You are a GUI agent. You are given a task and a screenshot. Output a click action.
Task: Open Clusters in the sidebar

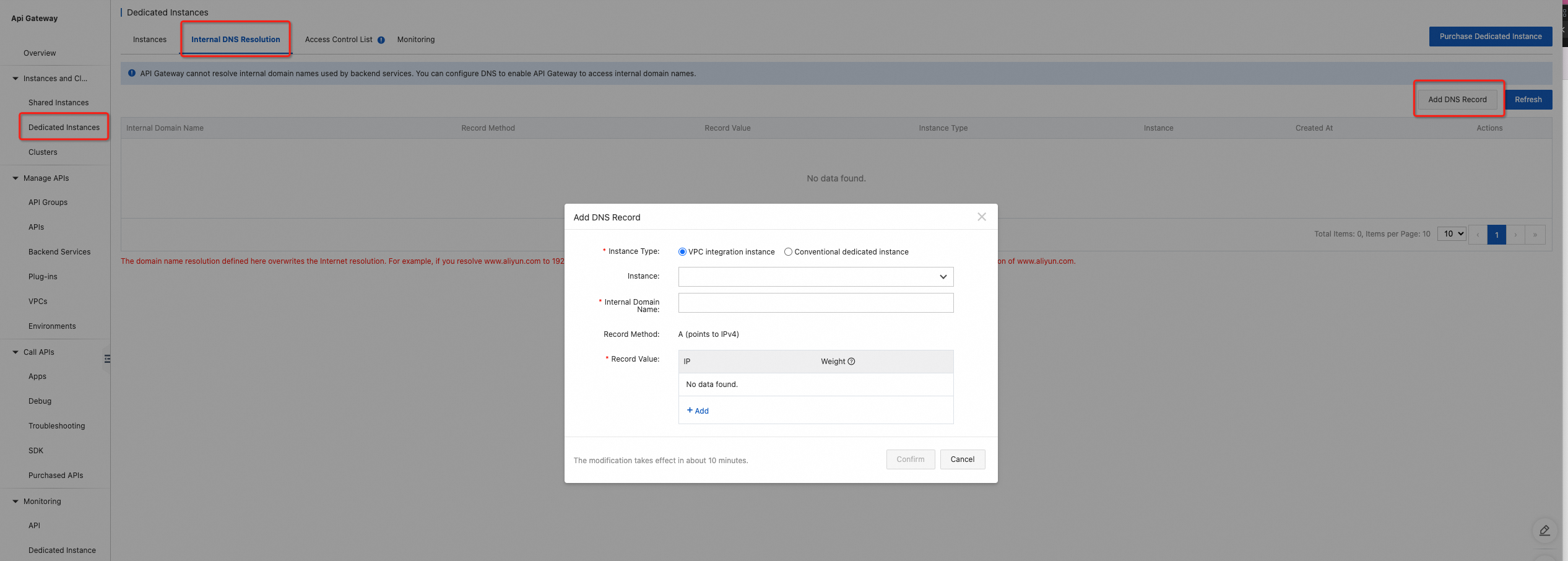coord(43,152)
